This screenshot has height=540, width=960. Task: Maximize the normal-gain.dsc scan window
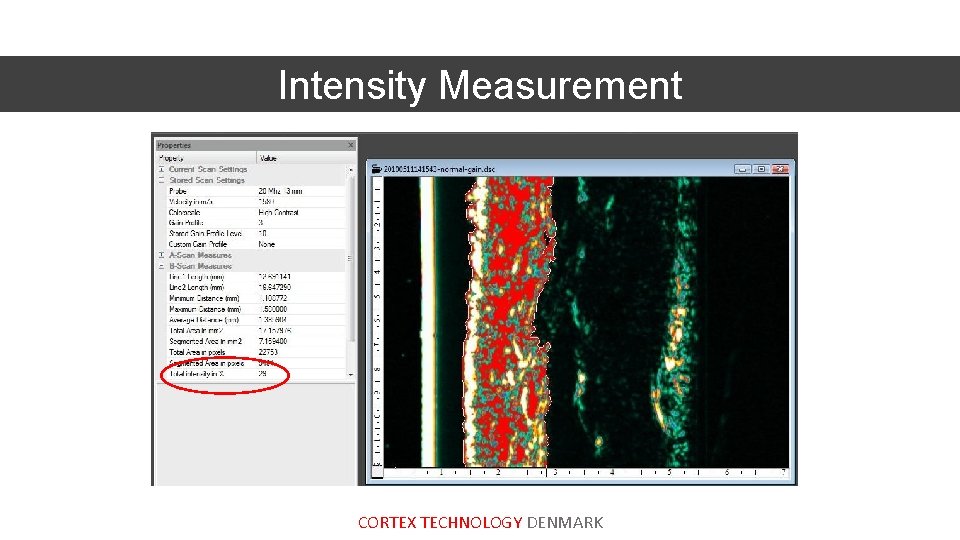click(x=761, y=169)
